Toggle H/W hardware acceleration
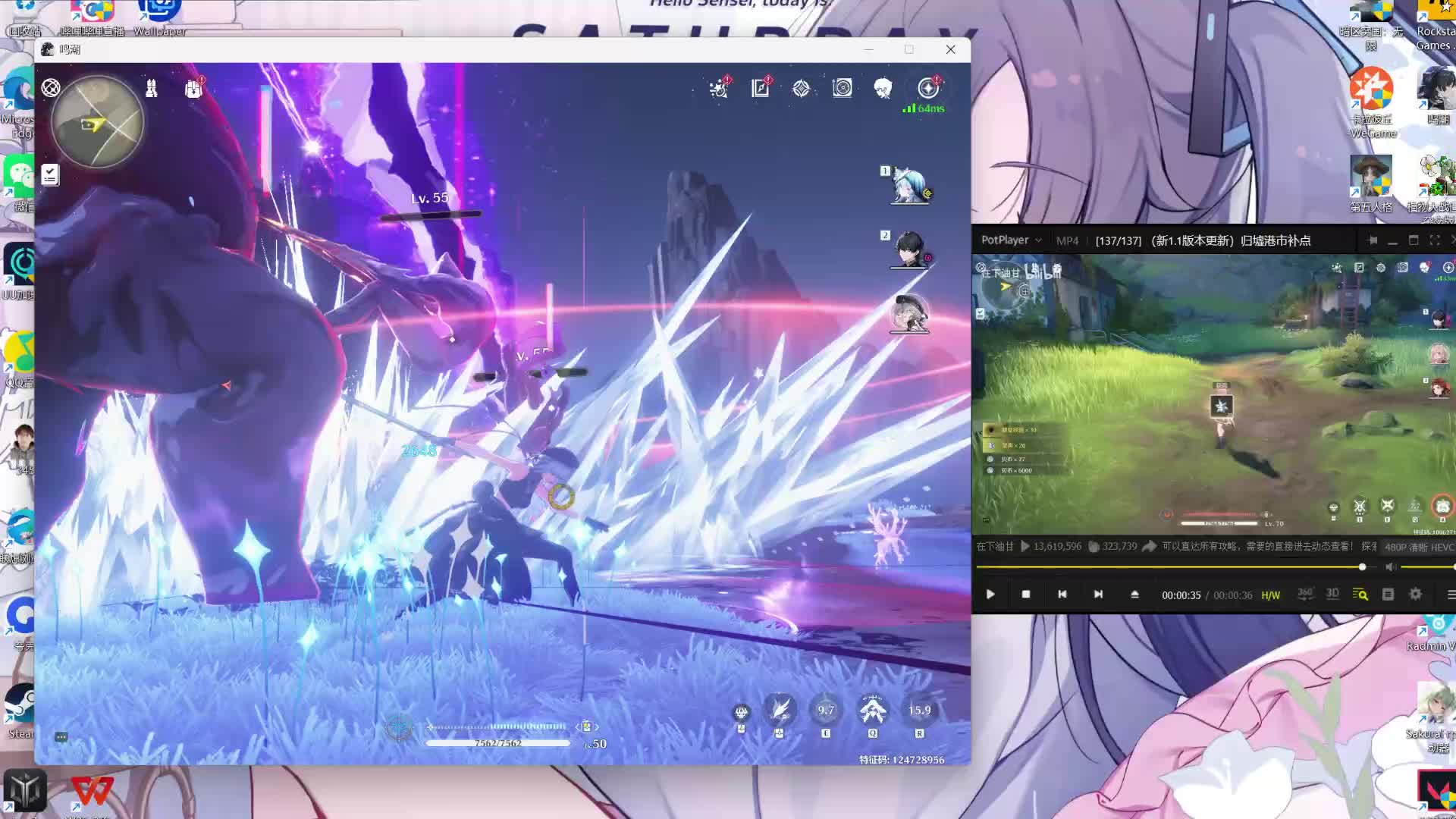This screenshot has width=1456, height=819. pos(1270,595)
